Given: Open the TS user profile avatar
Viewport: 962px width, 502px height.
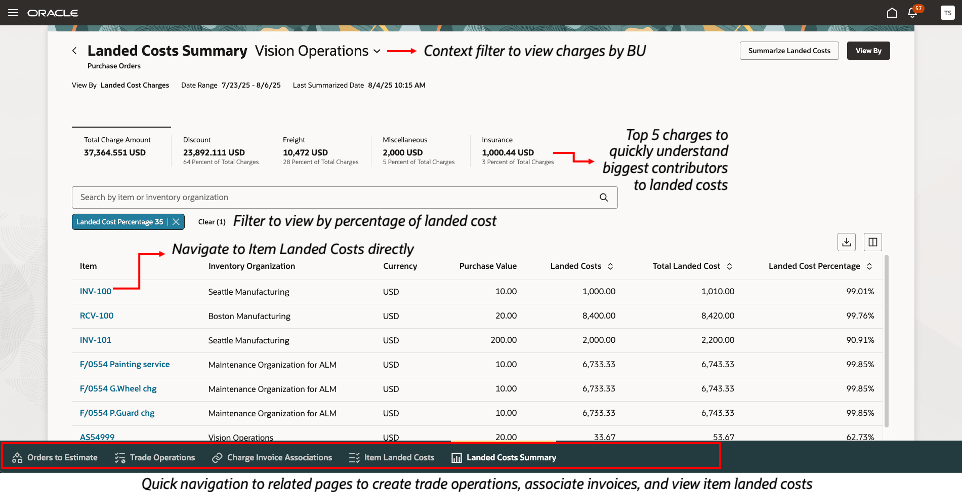Looking at the screenshot, I should [x=947, y=13].
